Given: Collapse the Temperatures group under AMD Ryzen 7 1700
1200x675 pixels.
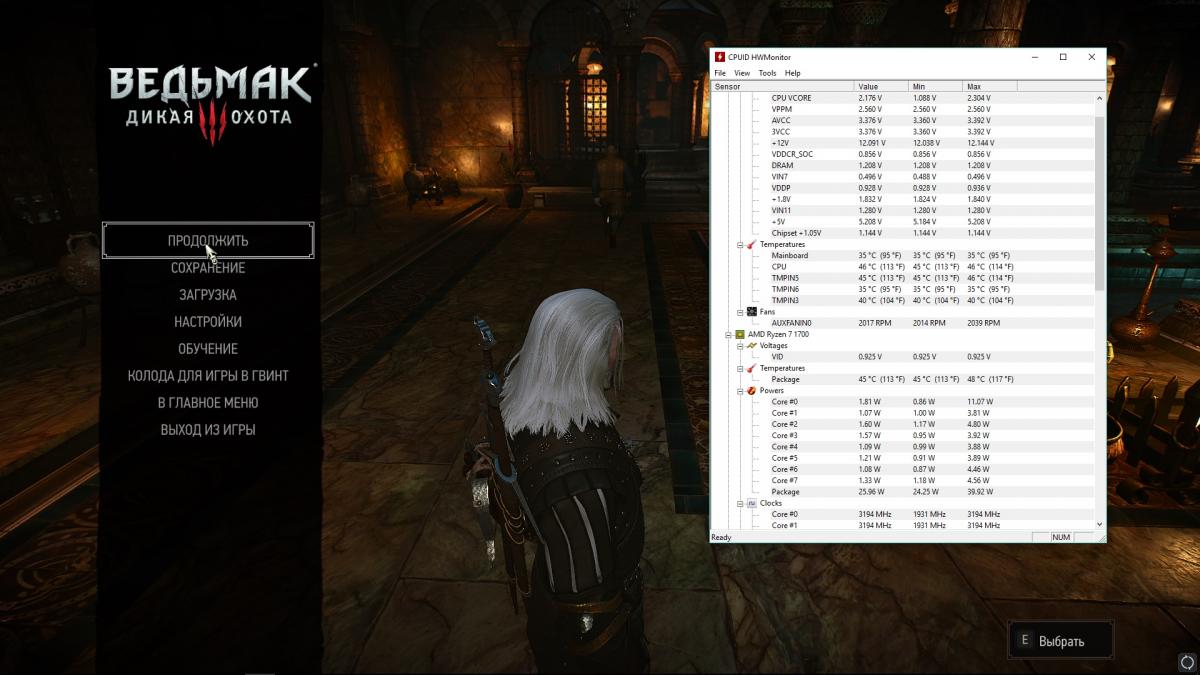Looking at the screenshot, I should pyautogui.click(x=740, y=368).
